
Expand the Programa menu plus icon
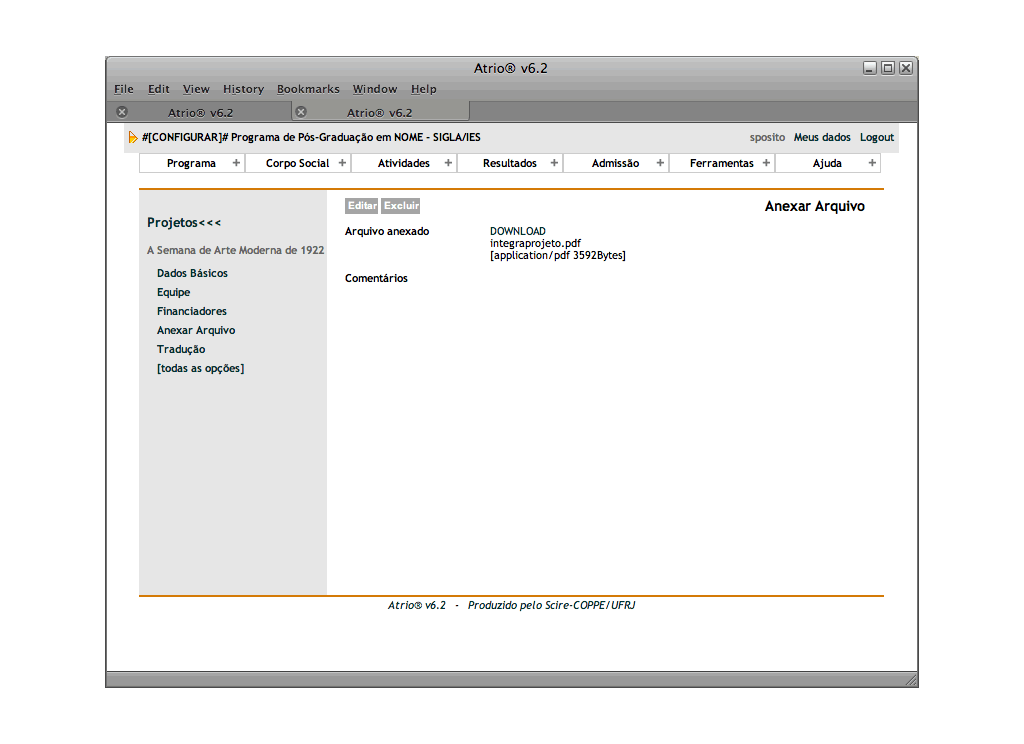236,163
